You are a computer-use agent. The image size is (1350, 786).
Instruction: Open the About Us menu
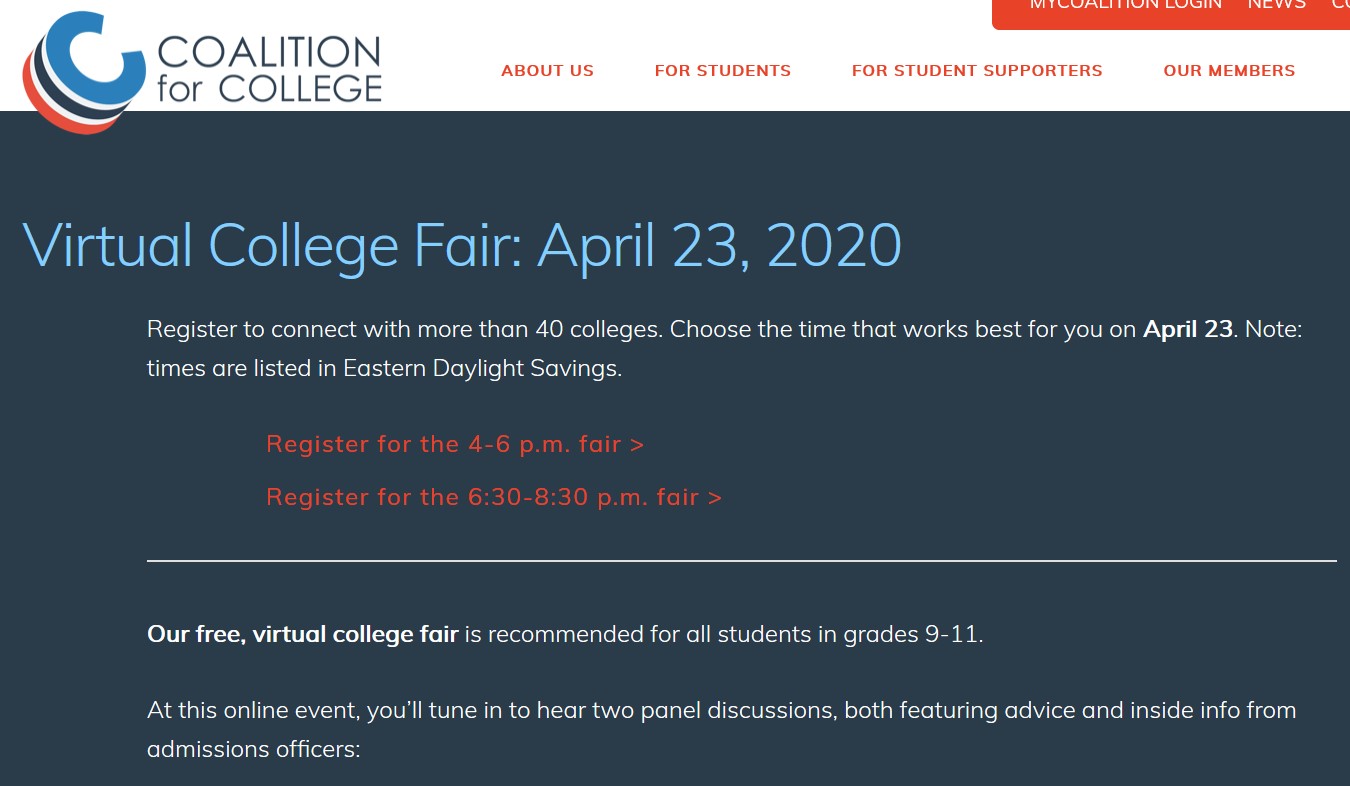547,71
